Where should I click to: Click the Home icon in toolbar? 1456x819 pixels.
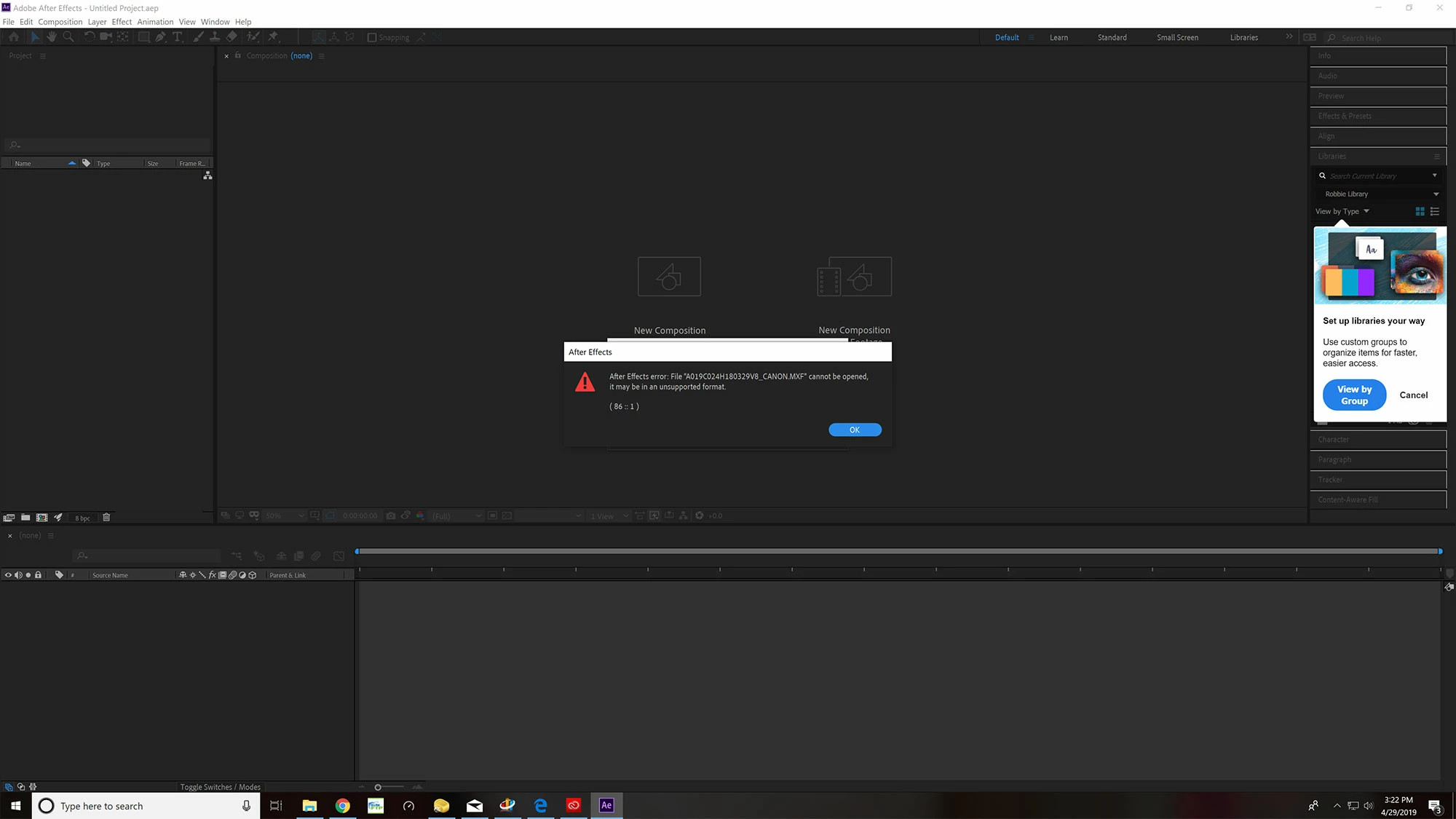[14, 36]
